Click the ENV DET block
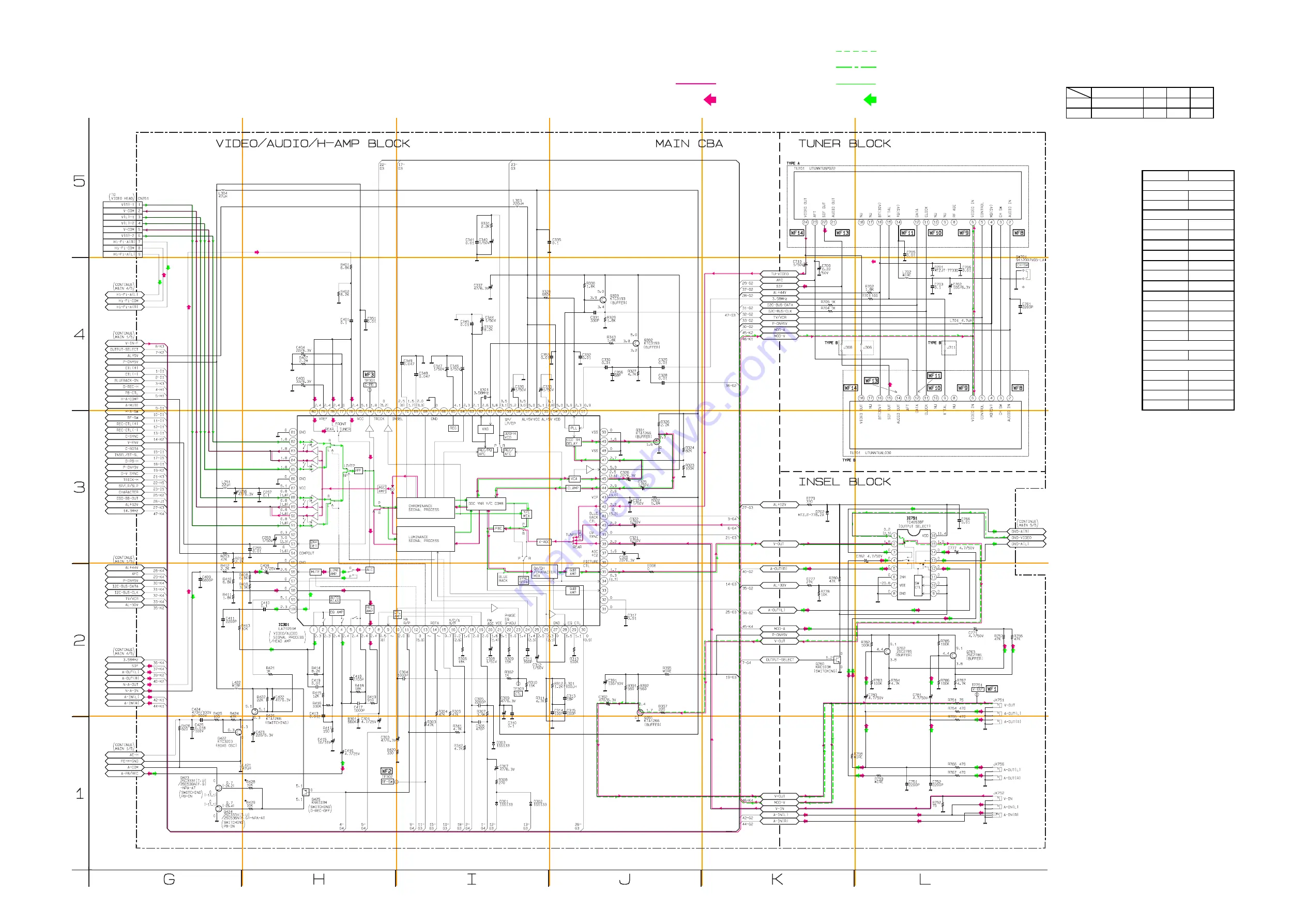Image resolution: width=1306 pixels, height=924 pixels. 313,544
